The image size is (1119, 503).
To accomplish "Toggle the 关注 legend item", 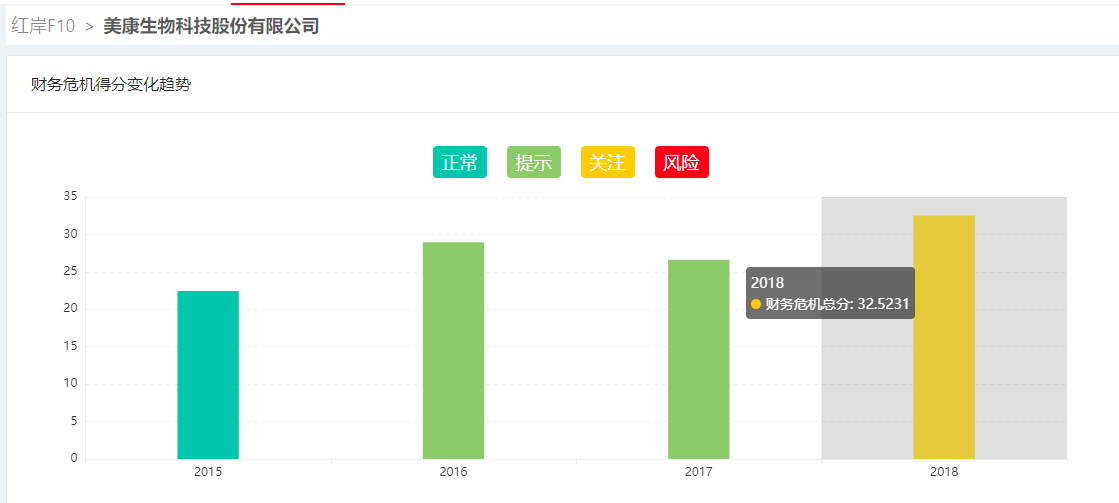I will click(x=607, y=162).
